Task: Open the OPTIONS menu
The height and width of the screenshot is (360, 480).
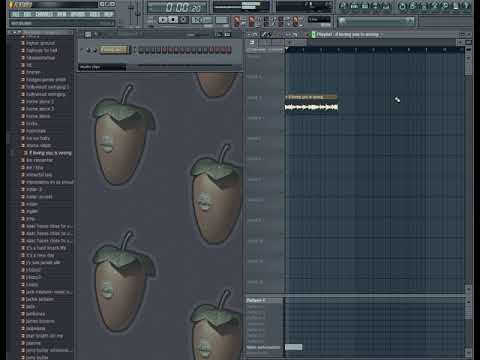Action: 78,14
